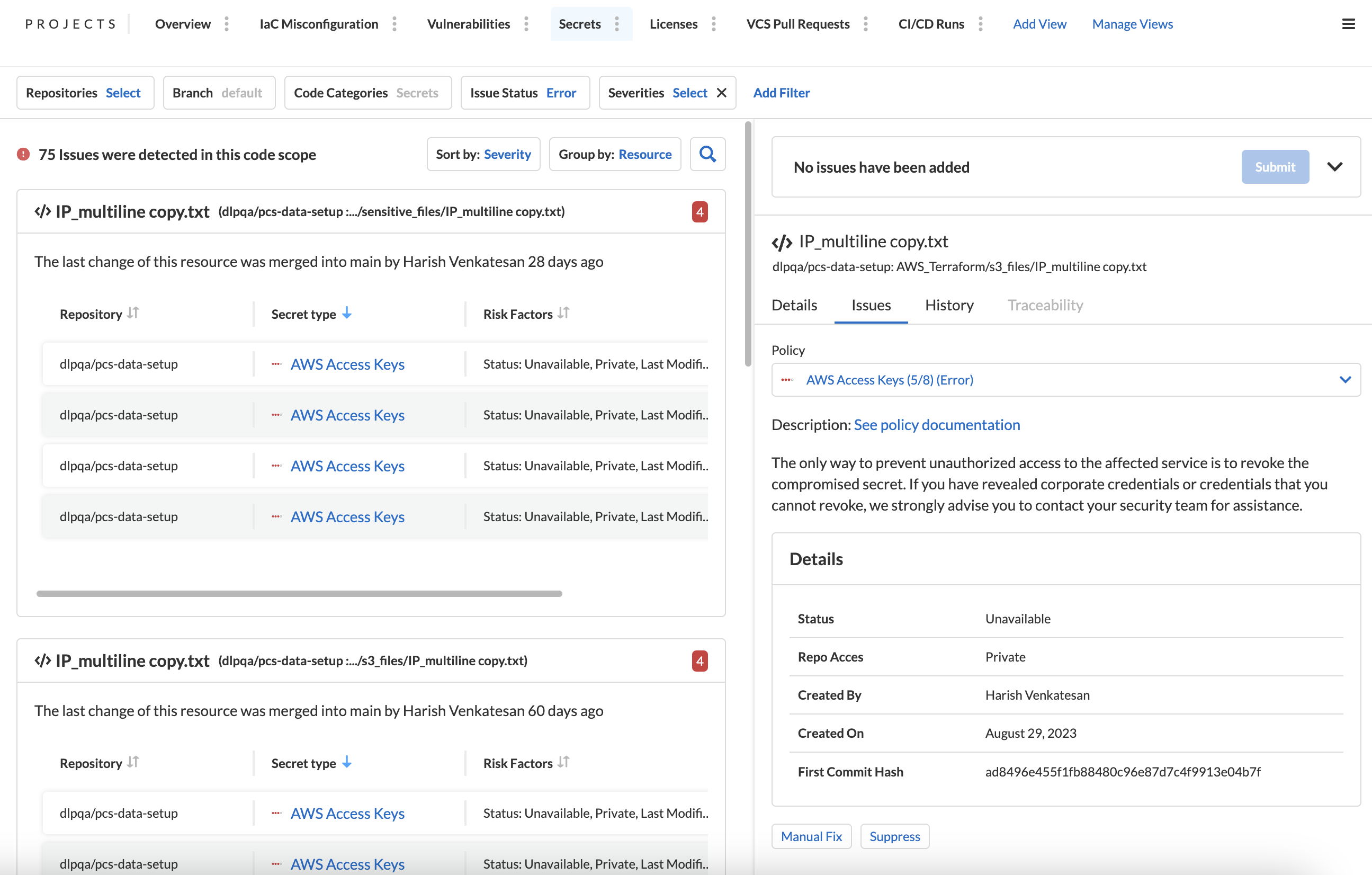Click the magnifier search icon
Screen dimensions: 1372x875
click(x=707, y=154)
